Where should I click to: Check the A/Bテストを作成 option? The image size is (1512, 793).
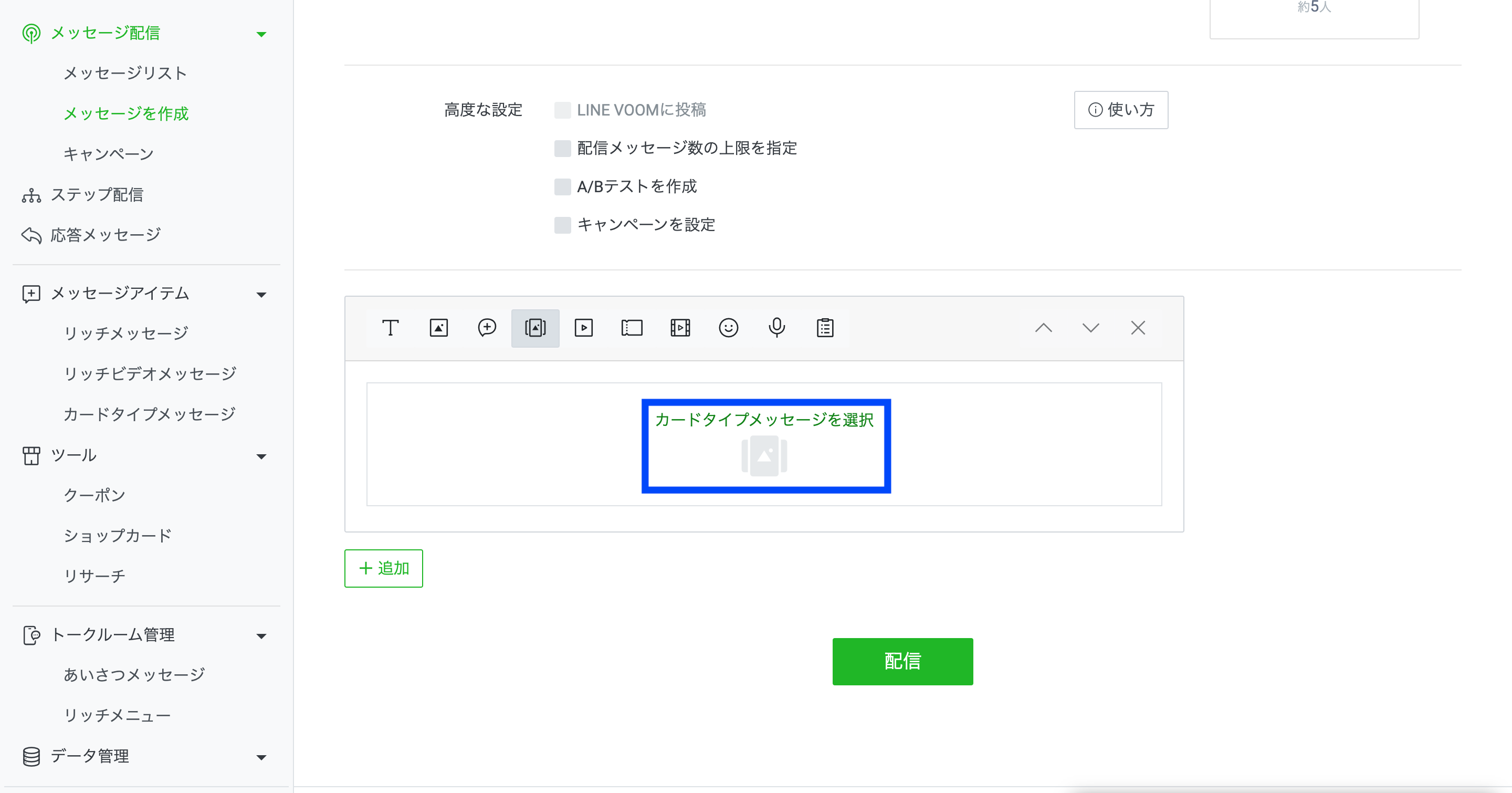coord(562,186)
